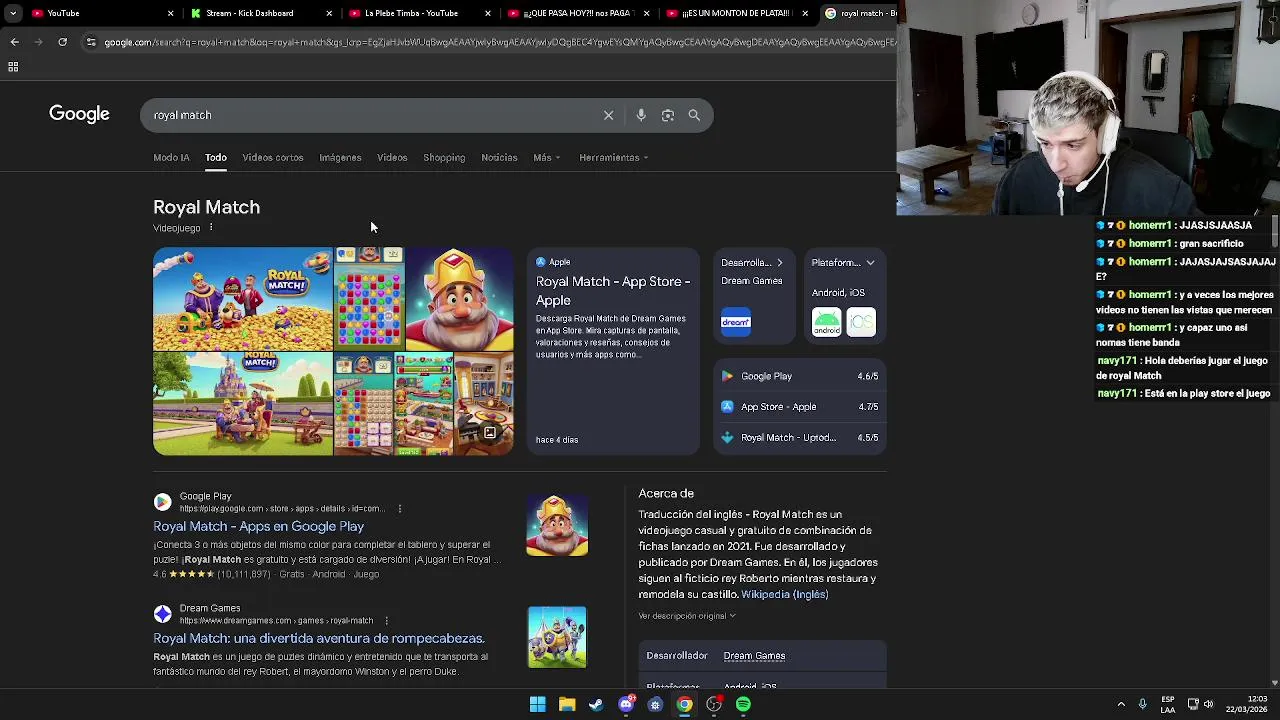Reload the page with the refresh icon
This screenshot has width=1280, height=720.
(x=62, y=42)
